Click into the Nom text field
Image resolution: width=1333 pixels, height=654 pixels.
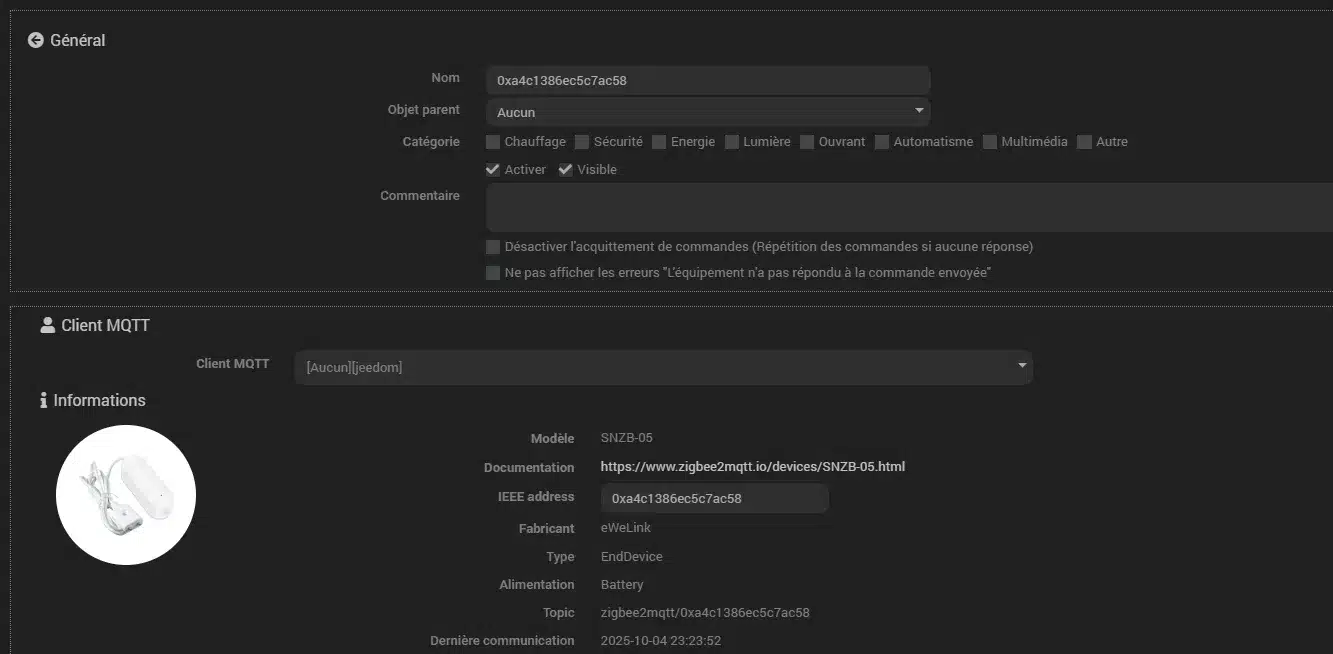(708, 80)
